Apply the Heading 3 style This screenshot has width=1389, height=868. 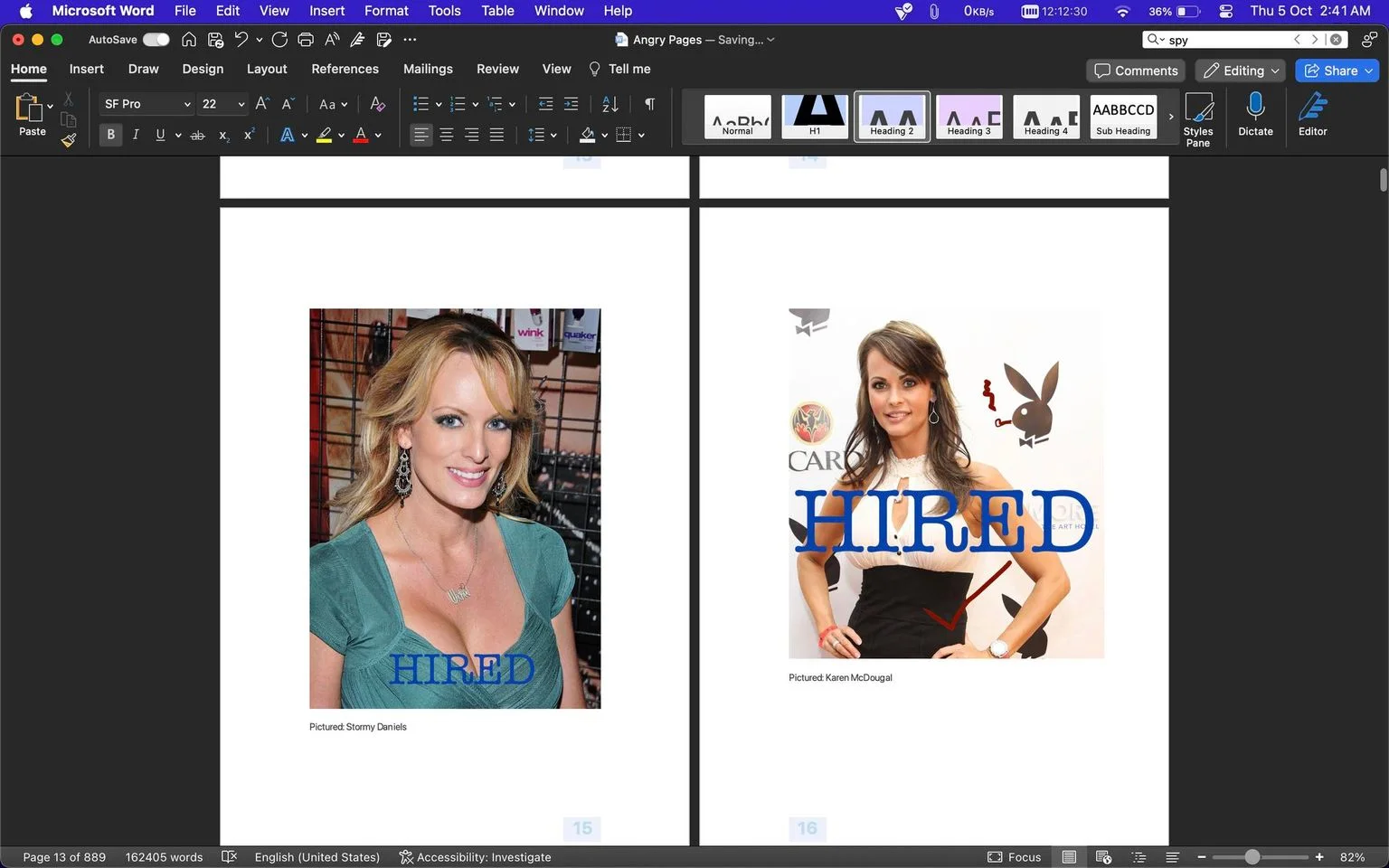[969, 117]
